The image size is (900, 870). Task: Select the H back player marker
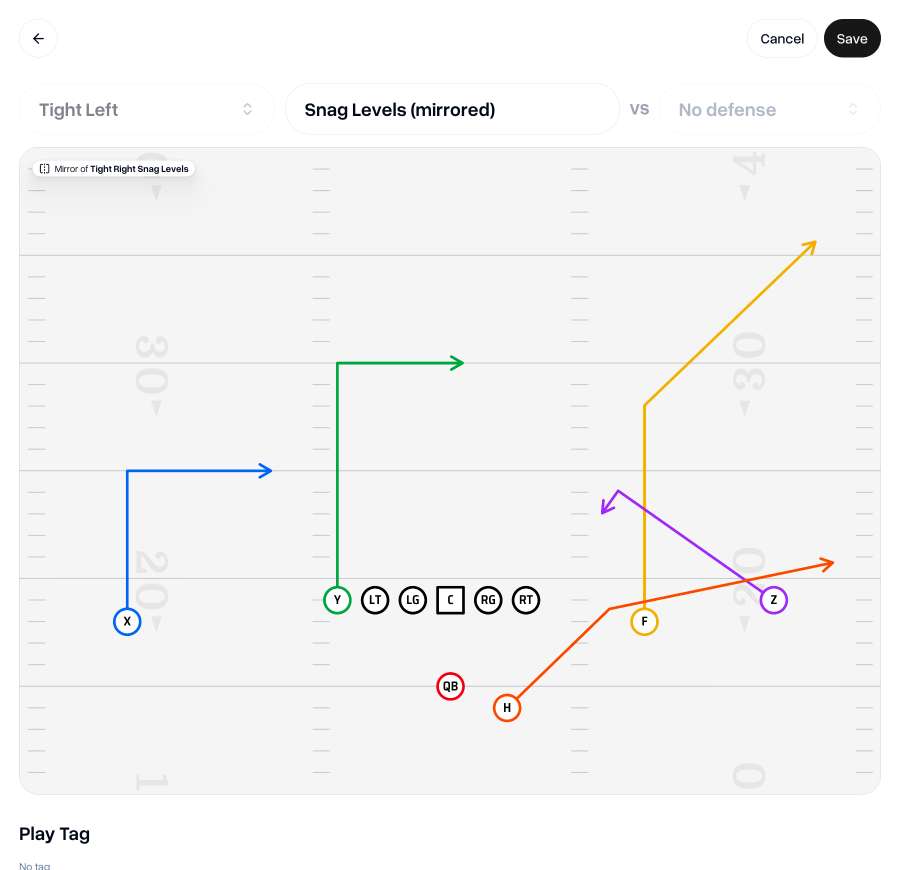(x=507, y=708)
